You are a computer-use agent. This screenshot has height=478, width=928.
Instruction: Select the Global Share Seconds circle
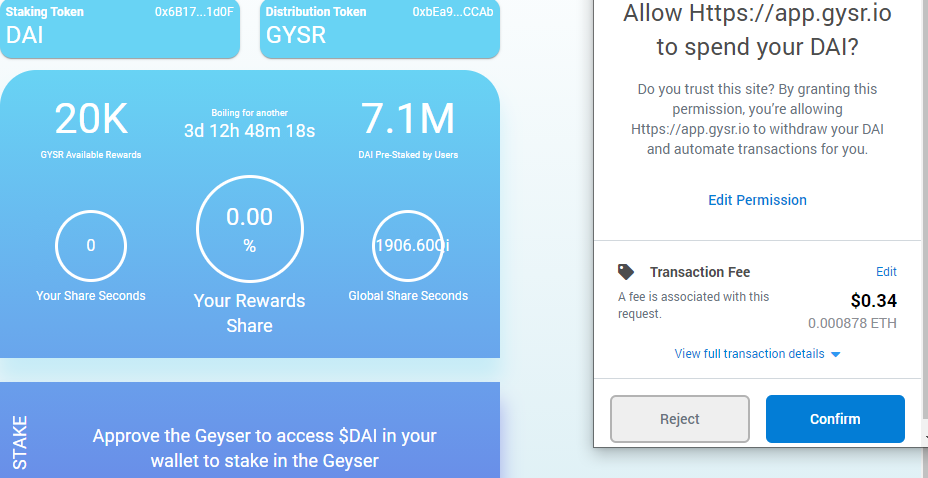pos(408,246)
